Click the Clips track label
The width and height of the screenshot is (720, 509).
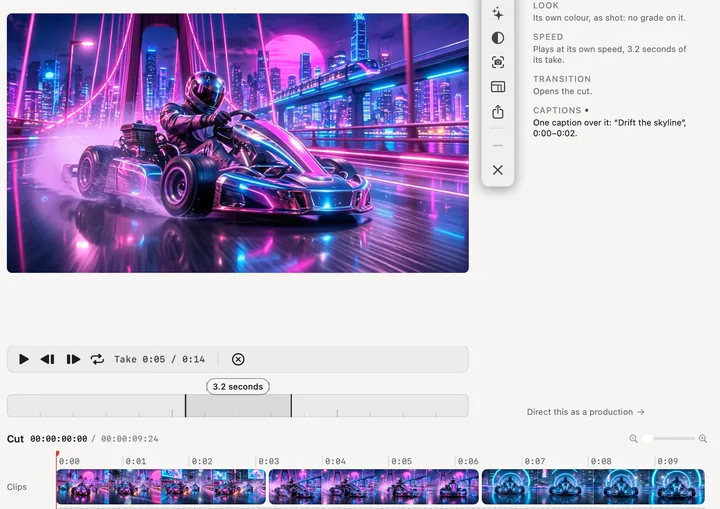coord(17,487)
